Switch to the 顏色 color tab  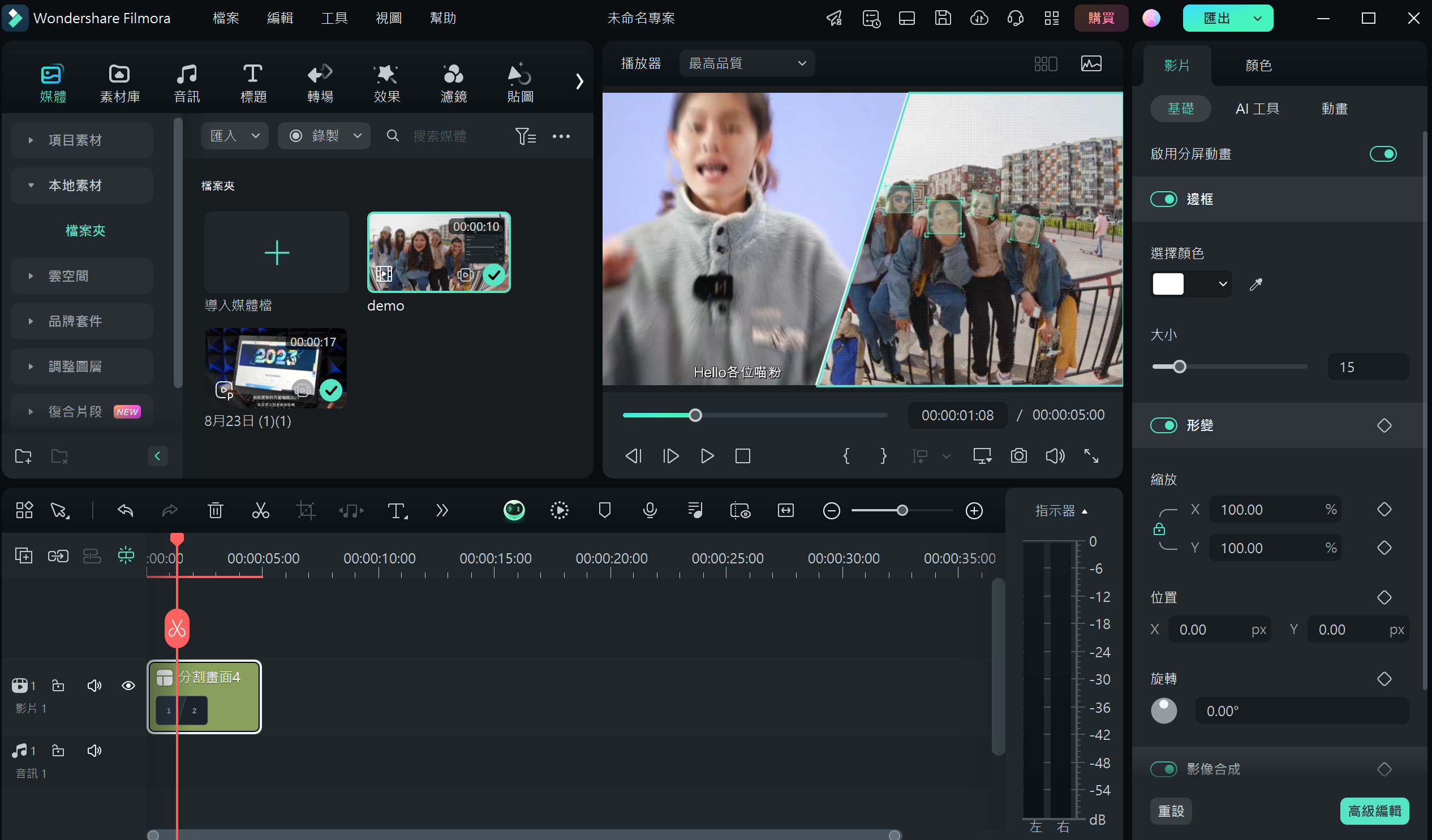point(1258,66)
